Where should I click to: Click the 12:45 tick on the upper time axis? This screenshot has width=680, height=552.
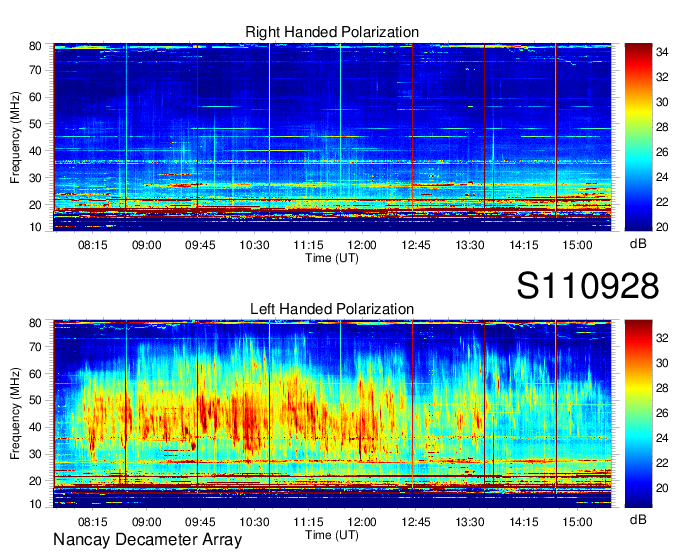click(x=416, y=245)
